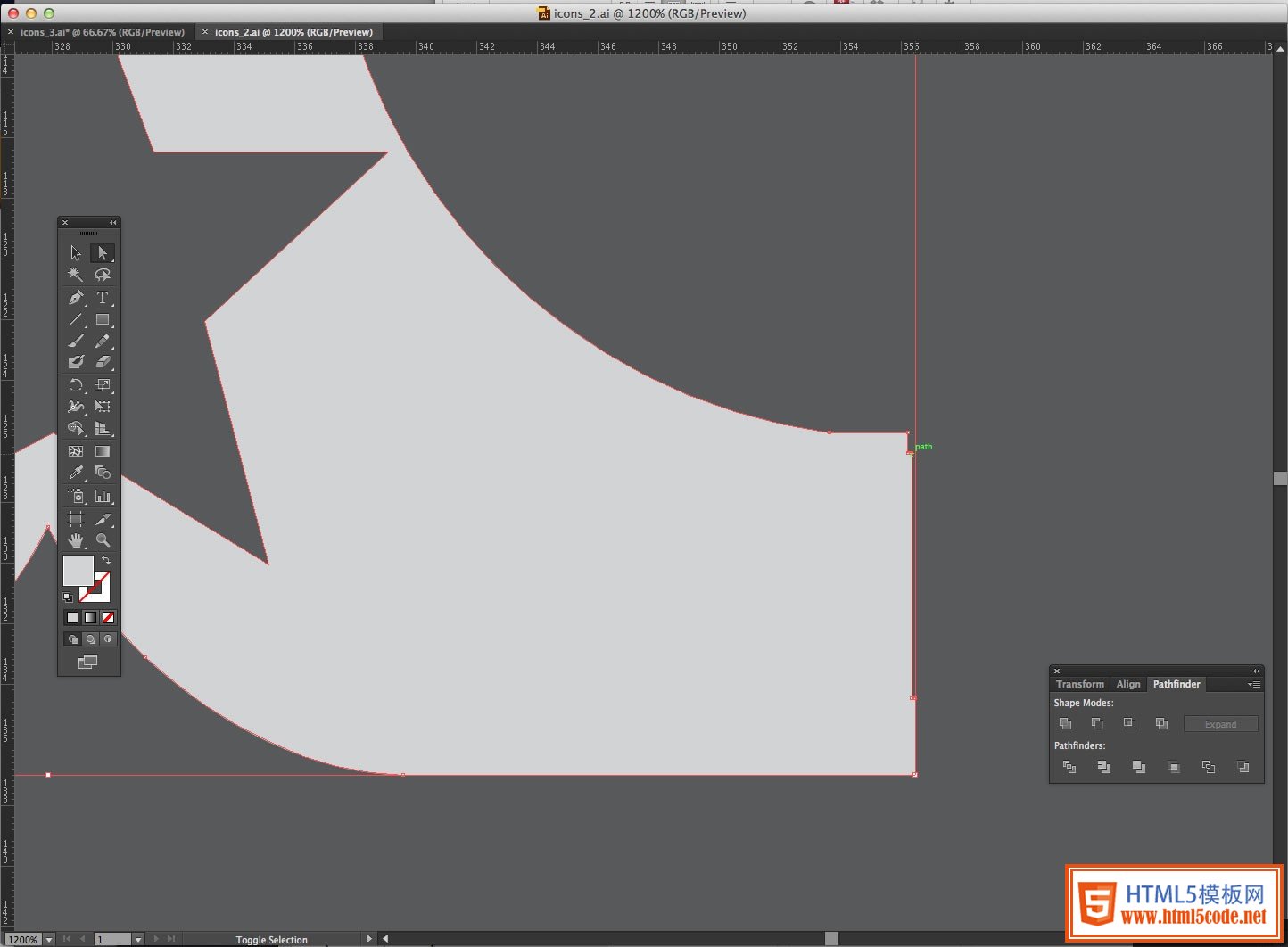This screenshot has height=947, width=1288.
Task: Select the Pathfinder panel tab
Action: click(x=1177, y=684)
